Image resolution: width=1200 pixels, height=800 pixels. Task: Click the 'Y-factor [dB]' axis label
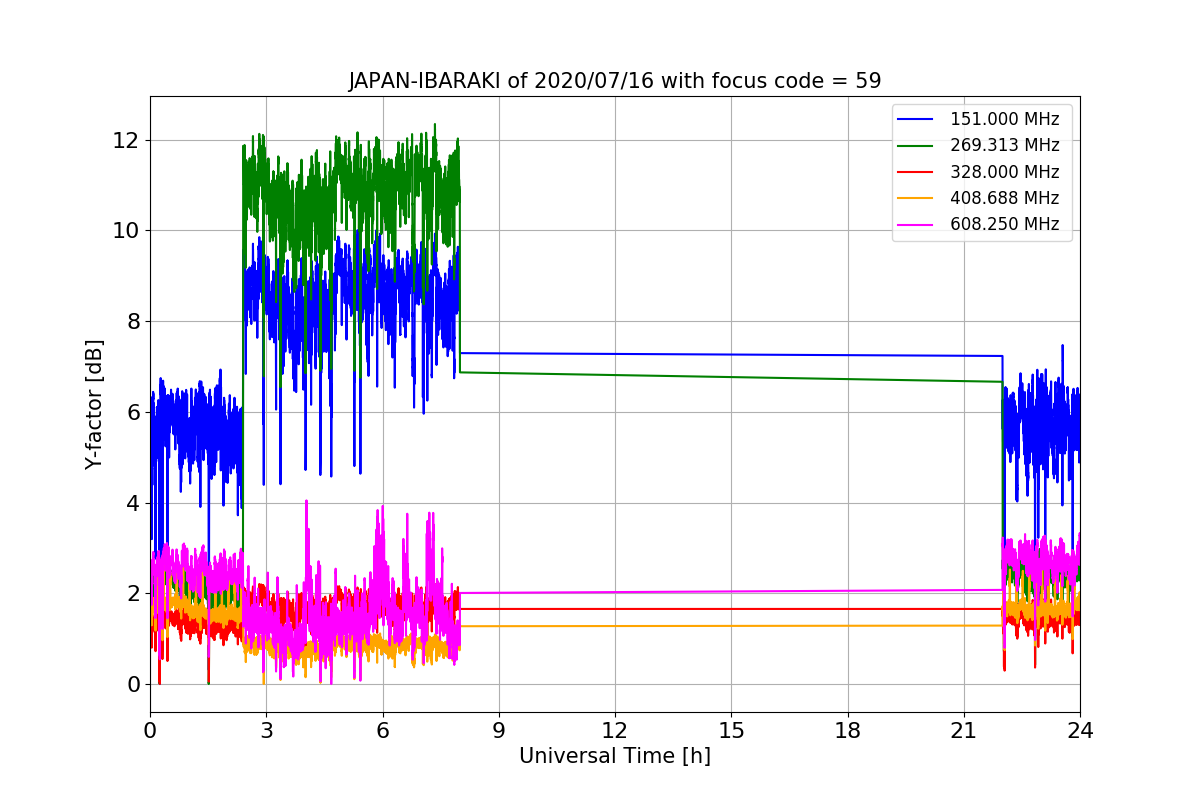94,404
